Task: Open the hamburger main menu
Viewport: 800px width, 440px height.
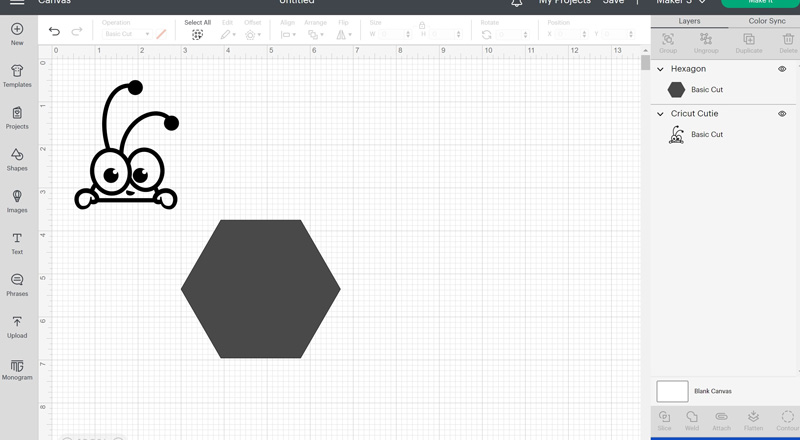Action: tap(17, 2)
